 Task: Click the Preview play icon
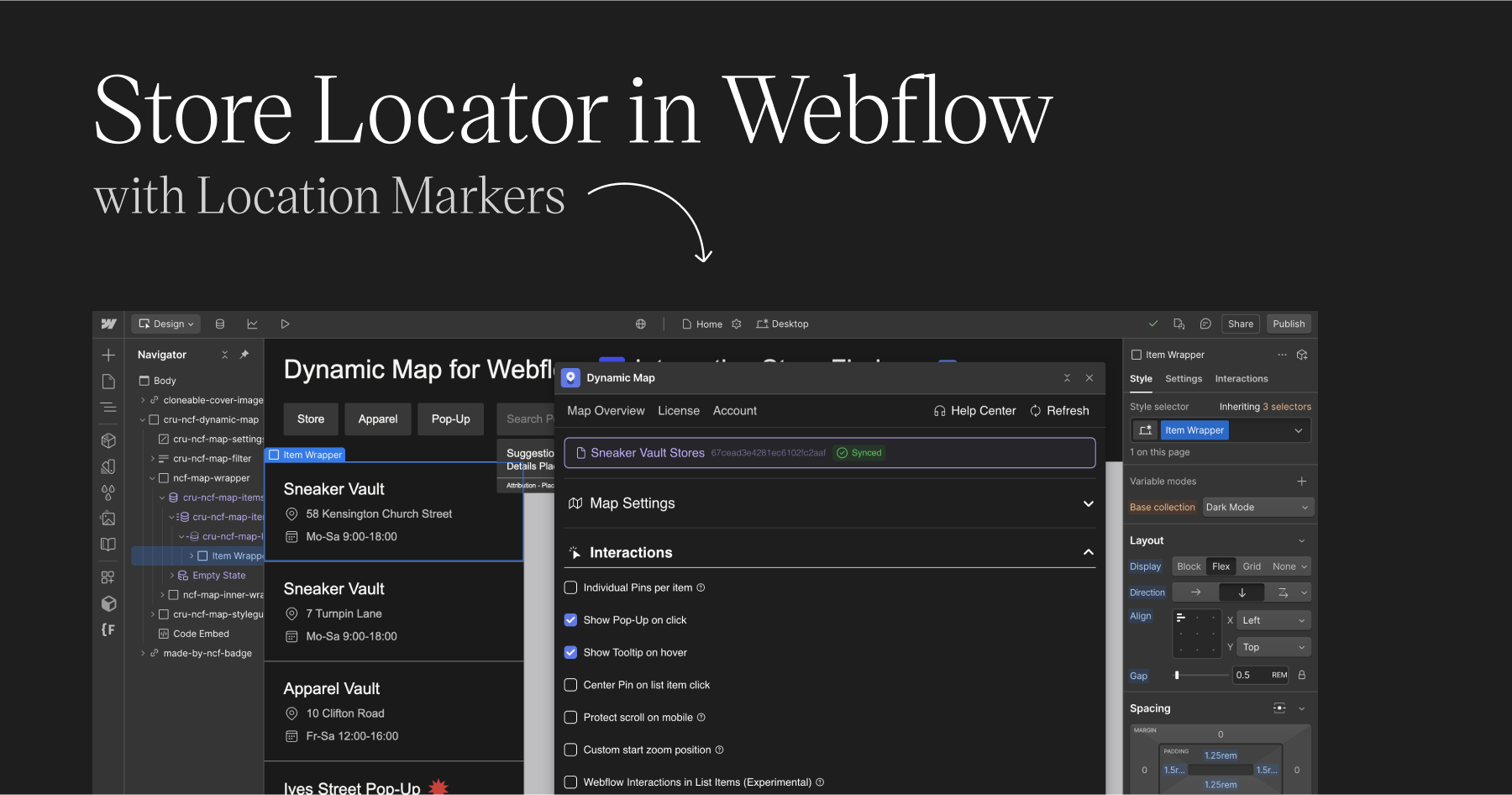[x=285, y=324]
